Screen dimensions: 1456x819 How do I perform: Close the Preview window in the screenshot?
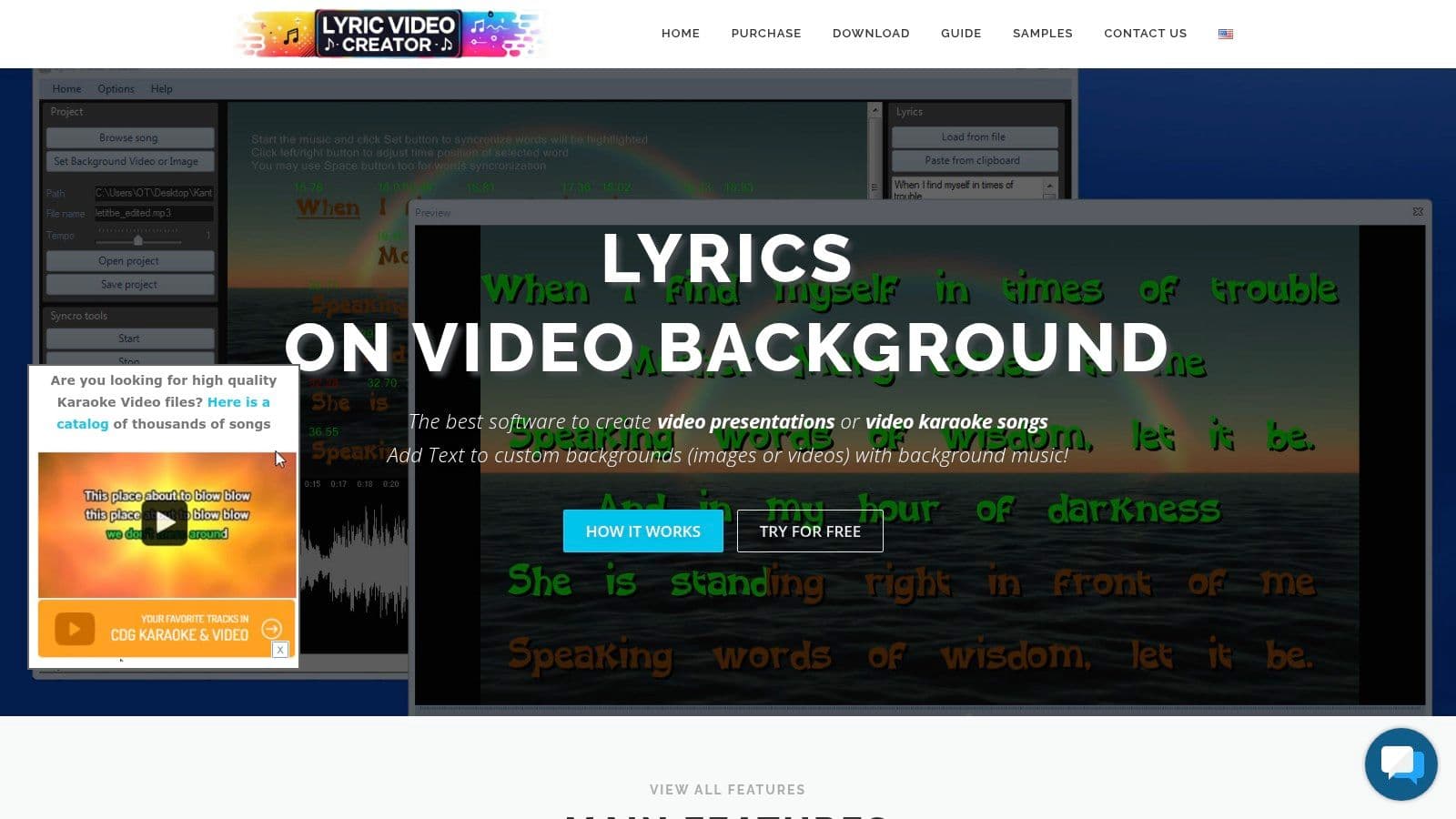[1417, 212]
